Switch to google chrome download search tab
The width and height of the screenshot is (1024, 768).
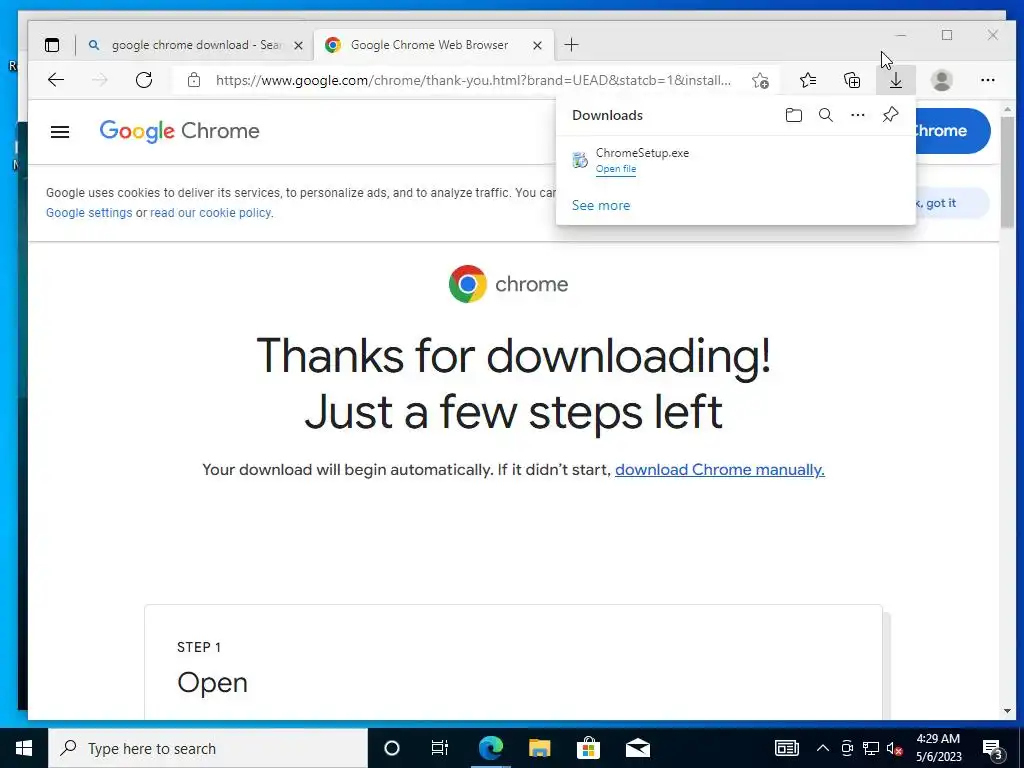[195, 45]
